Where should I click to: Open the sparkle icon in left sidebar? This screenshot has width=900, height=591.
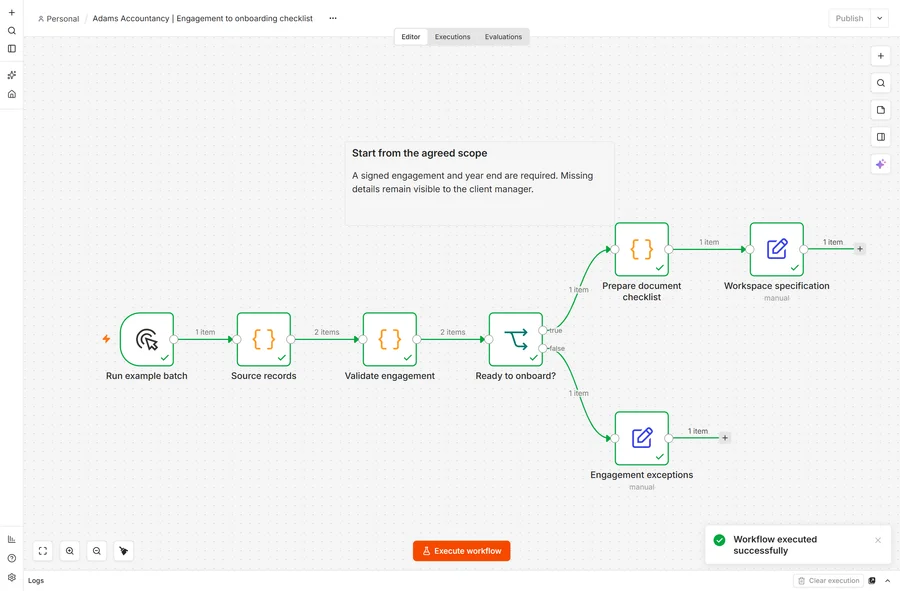11,75
